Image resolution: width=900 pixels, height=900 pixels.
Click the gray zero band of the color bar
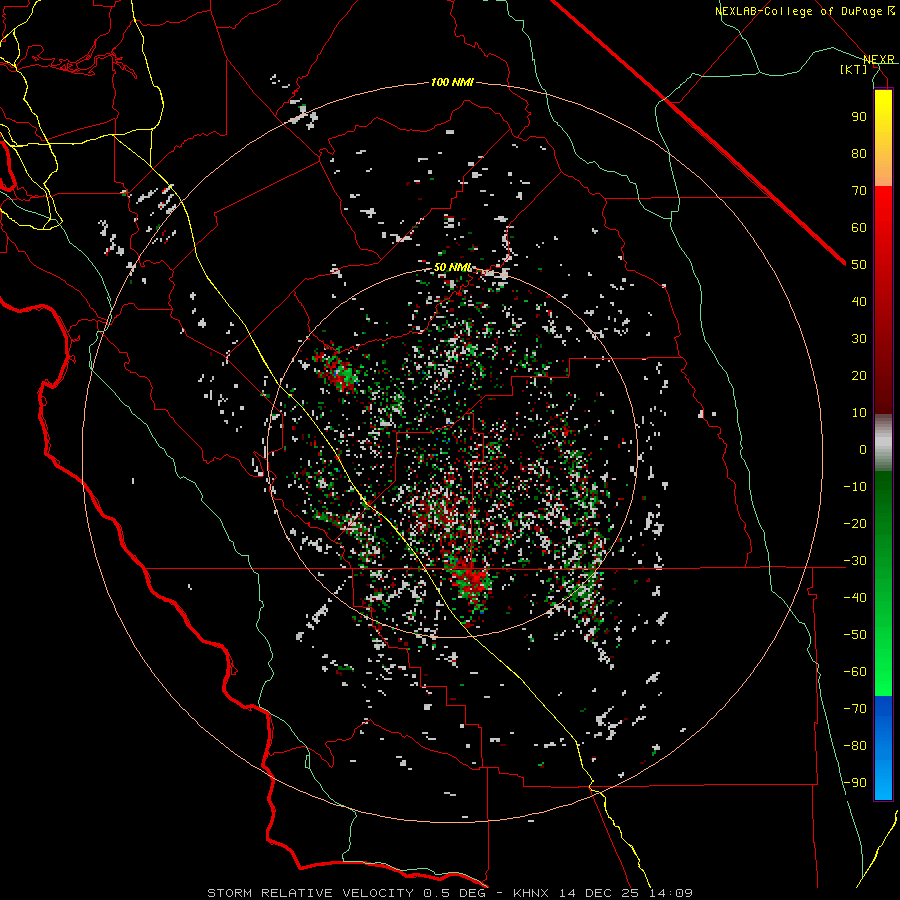(x=883, y=443)
